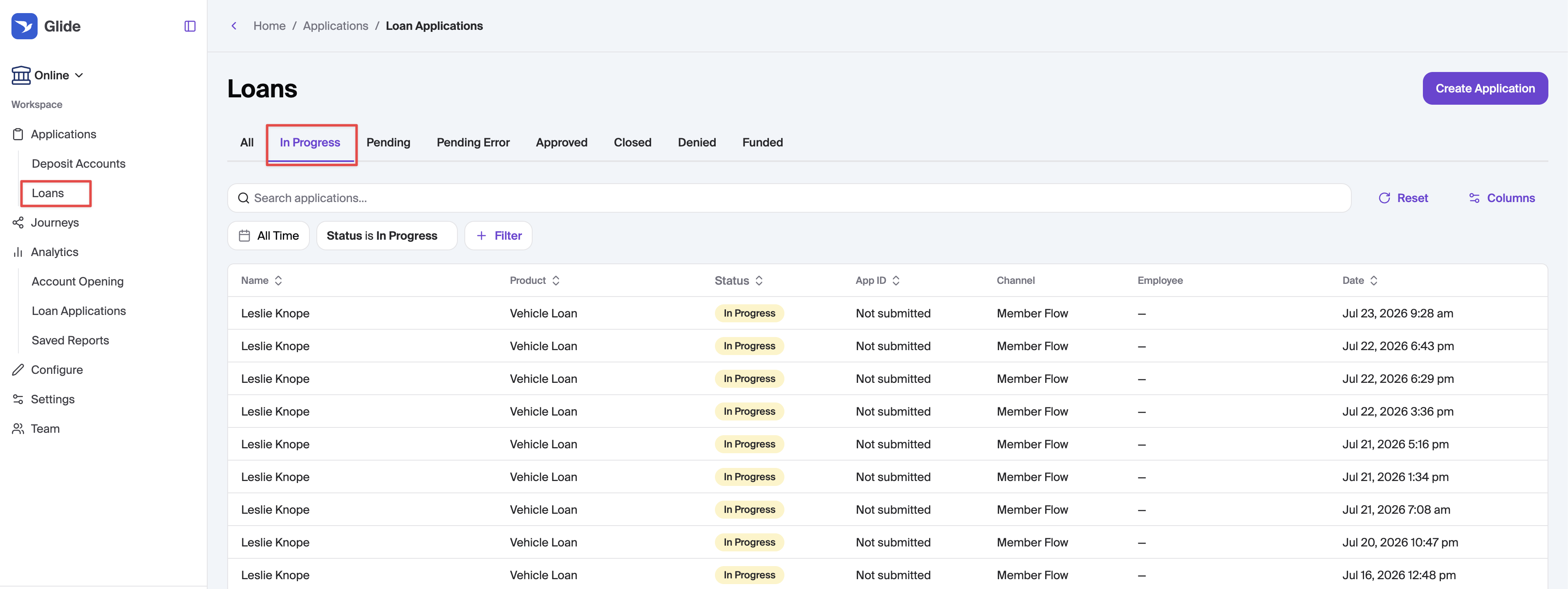The image size is (1568, 589).
Task: Open the Status is In Progress filter
Action: (x=387, y=236)
